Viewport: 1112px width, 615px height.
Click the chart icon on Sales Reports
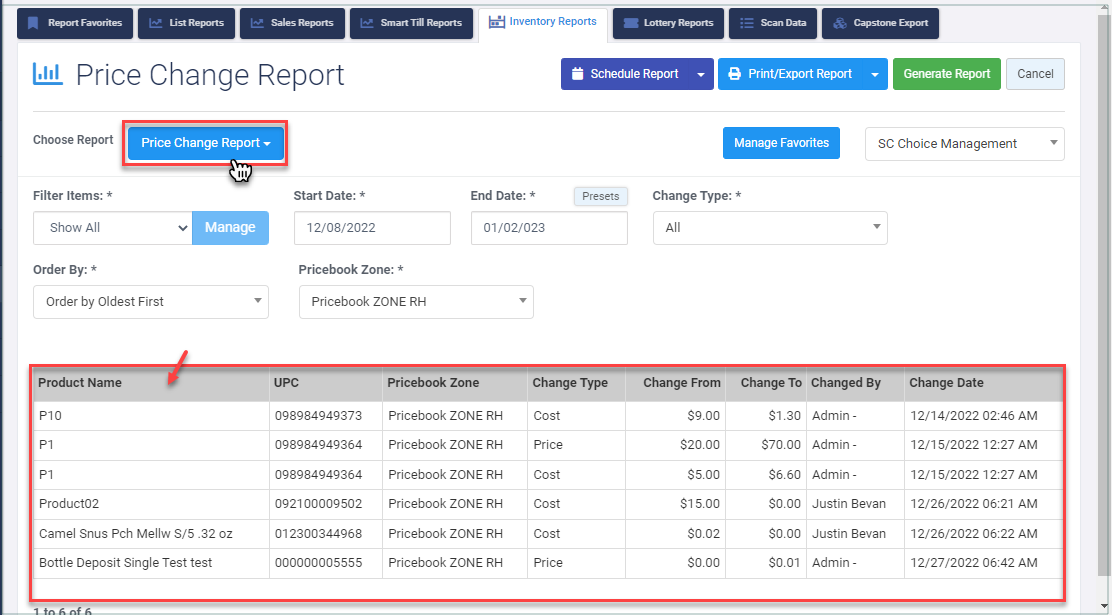pos(257,23)
